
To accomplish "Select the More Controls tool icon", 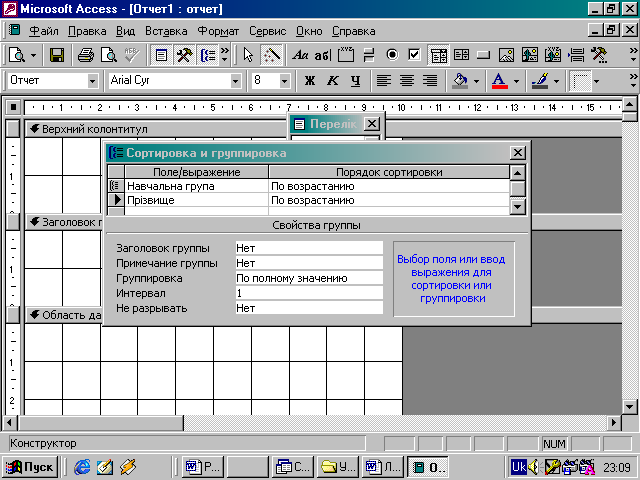I will pos(599,55).
